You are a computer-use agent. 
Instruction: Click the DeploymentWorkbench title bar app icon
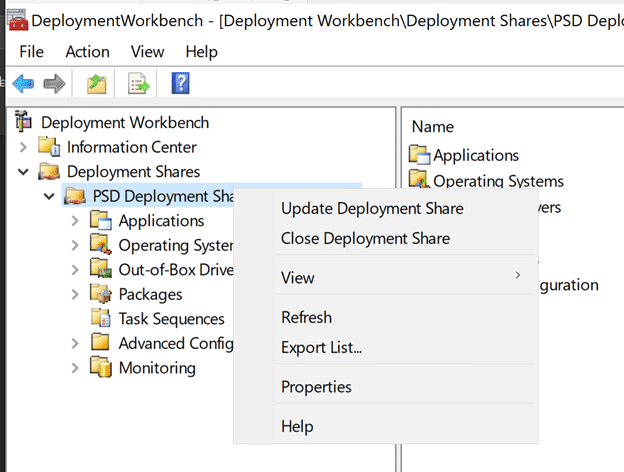coord(18,21)
